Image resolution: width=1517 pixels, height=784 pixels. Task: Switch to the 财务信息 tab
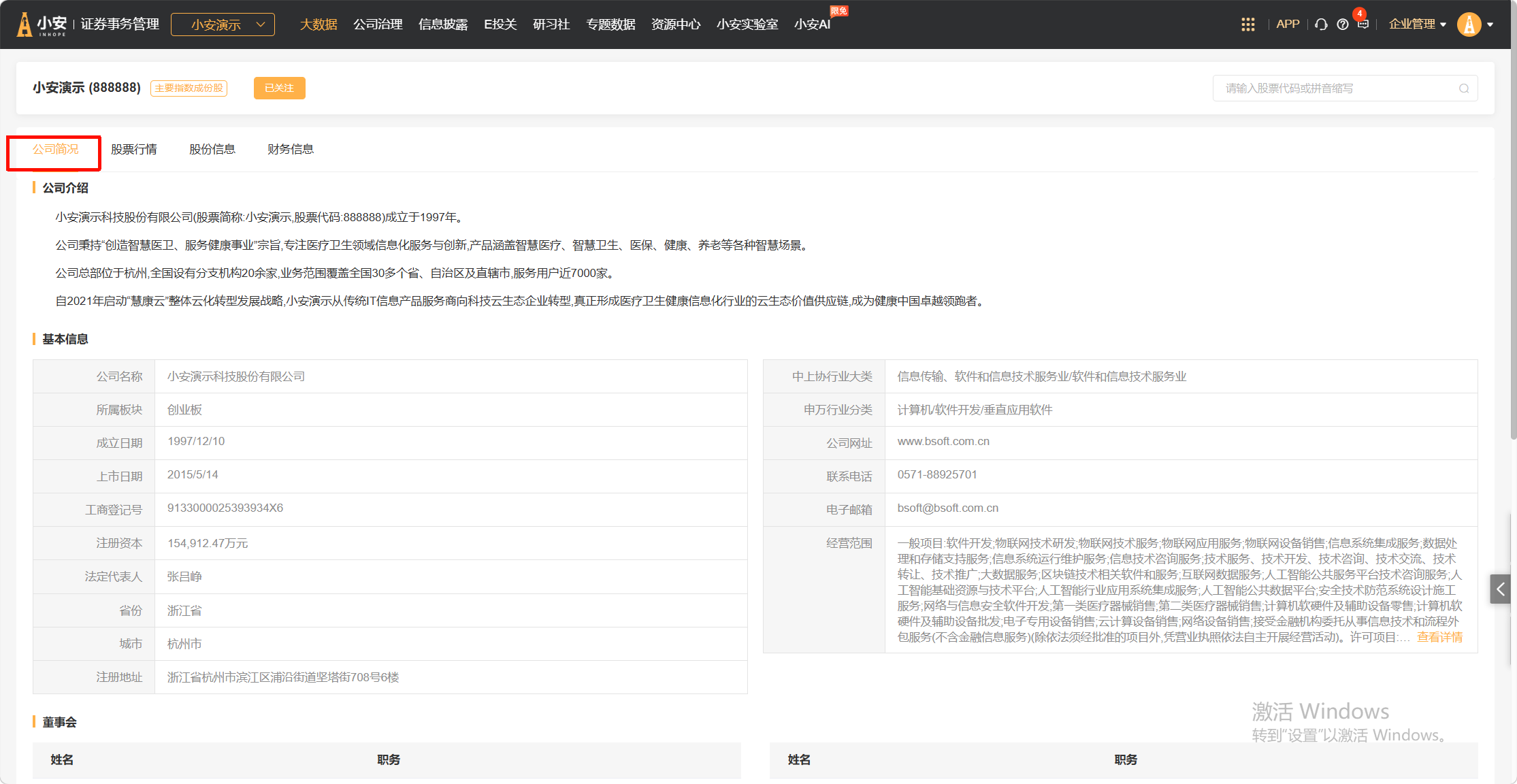click(291, 149)
